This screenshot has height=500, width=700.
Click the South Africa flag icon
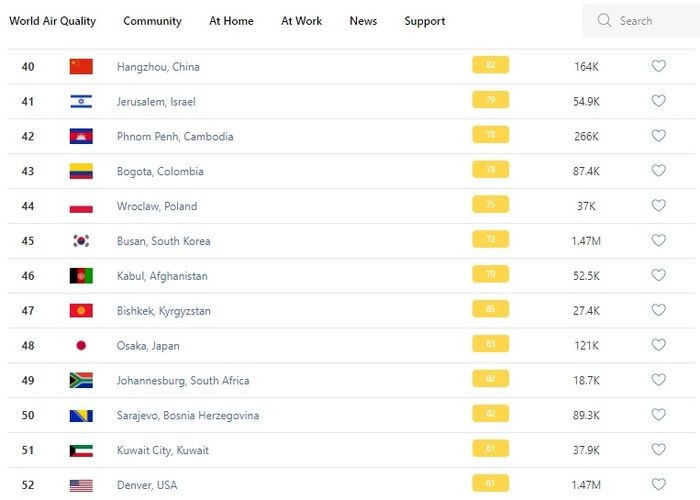(x=81, y=381)
